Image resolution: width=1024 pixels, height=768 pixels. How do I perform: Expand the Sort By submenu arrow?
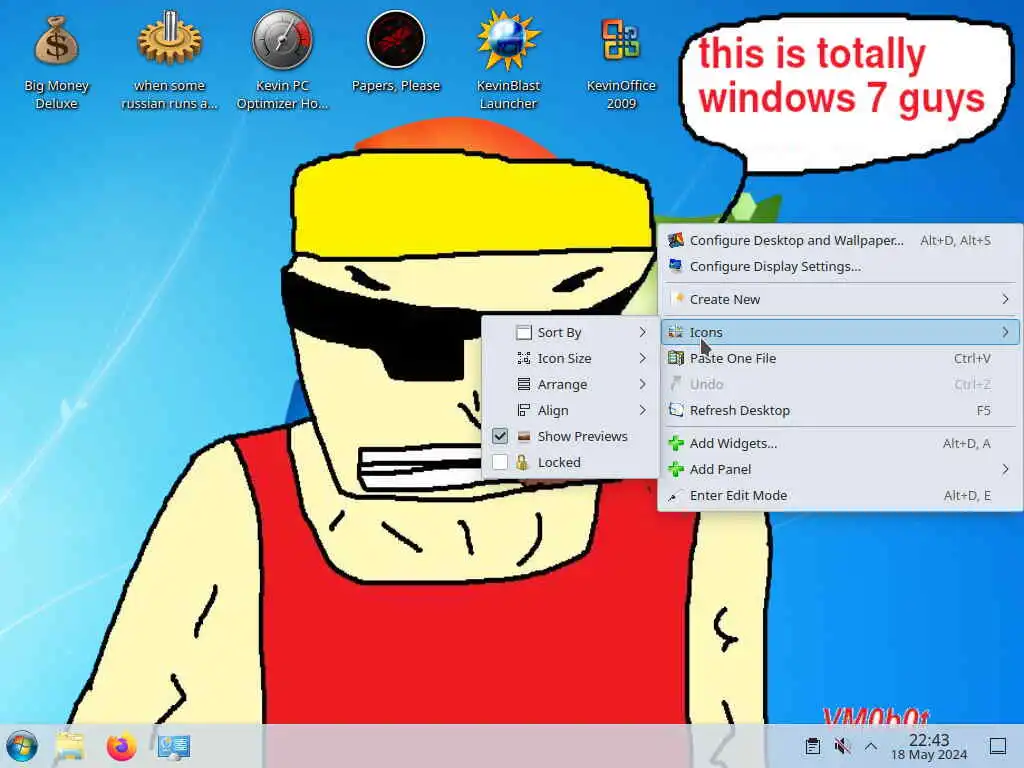point(643,332)
